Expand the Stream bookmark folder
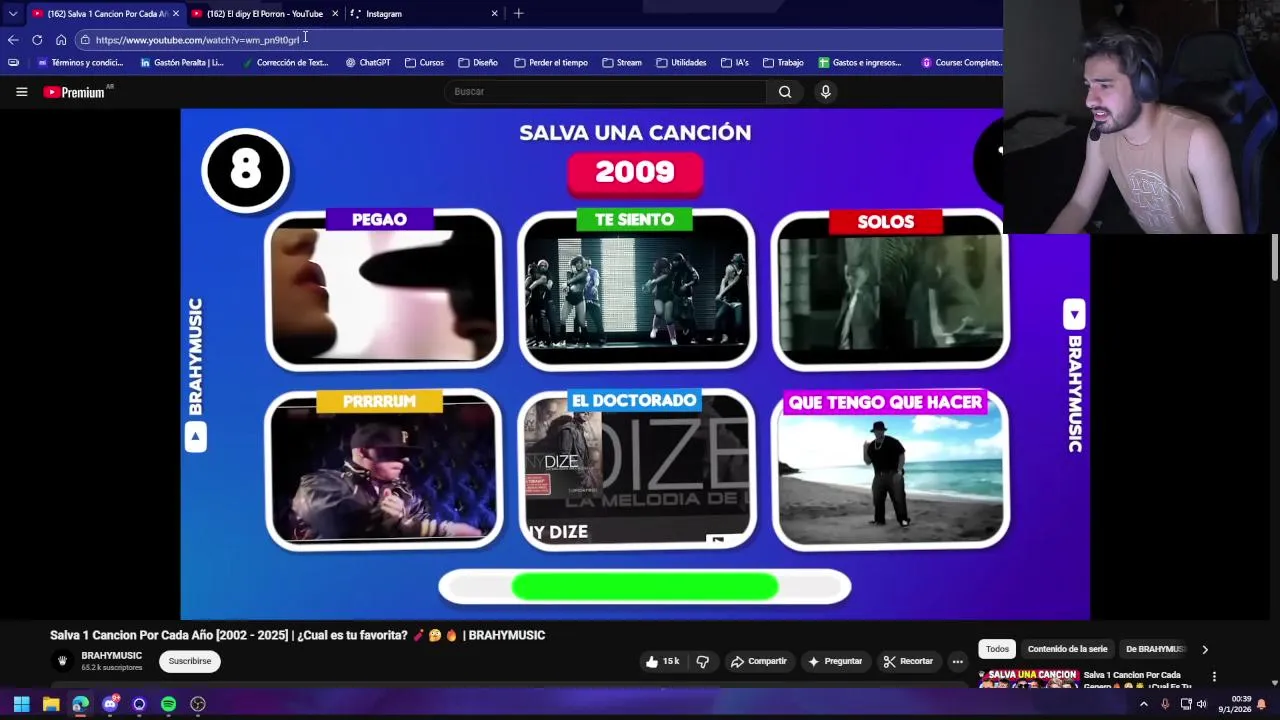Image resolution: width=1280 pixels, height=720 pixels. coord(621,62)
